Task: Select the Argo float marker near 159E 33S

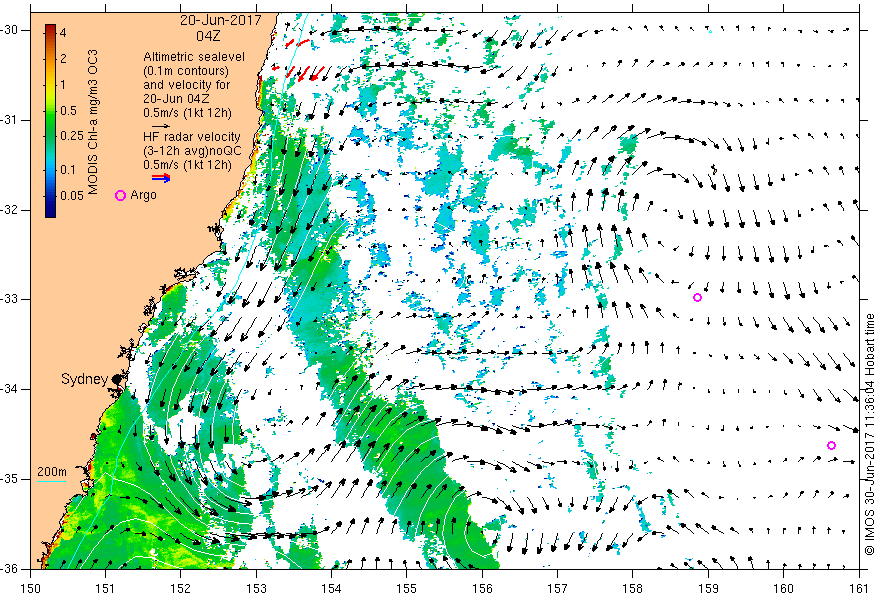Action: coord(698,297)
